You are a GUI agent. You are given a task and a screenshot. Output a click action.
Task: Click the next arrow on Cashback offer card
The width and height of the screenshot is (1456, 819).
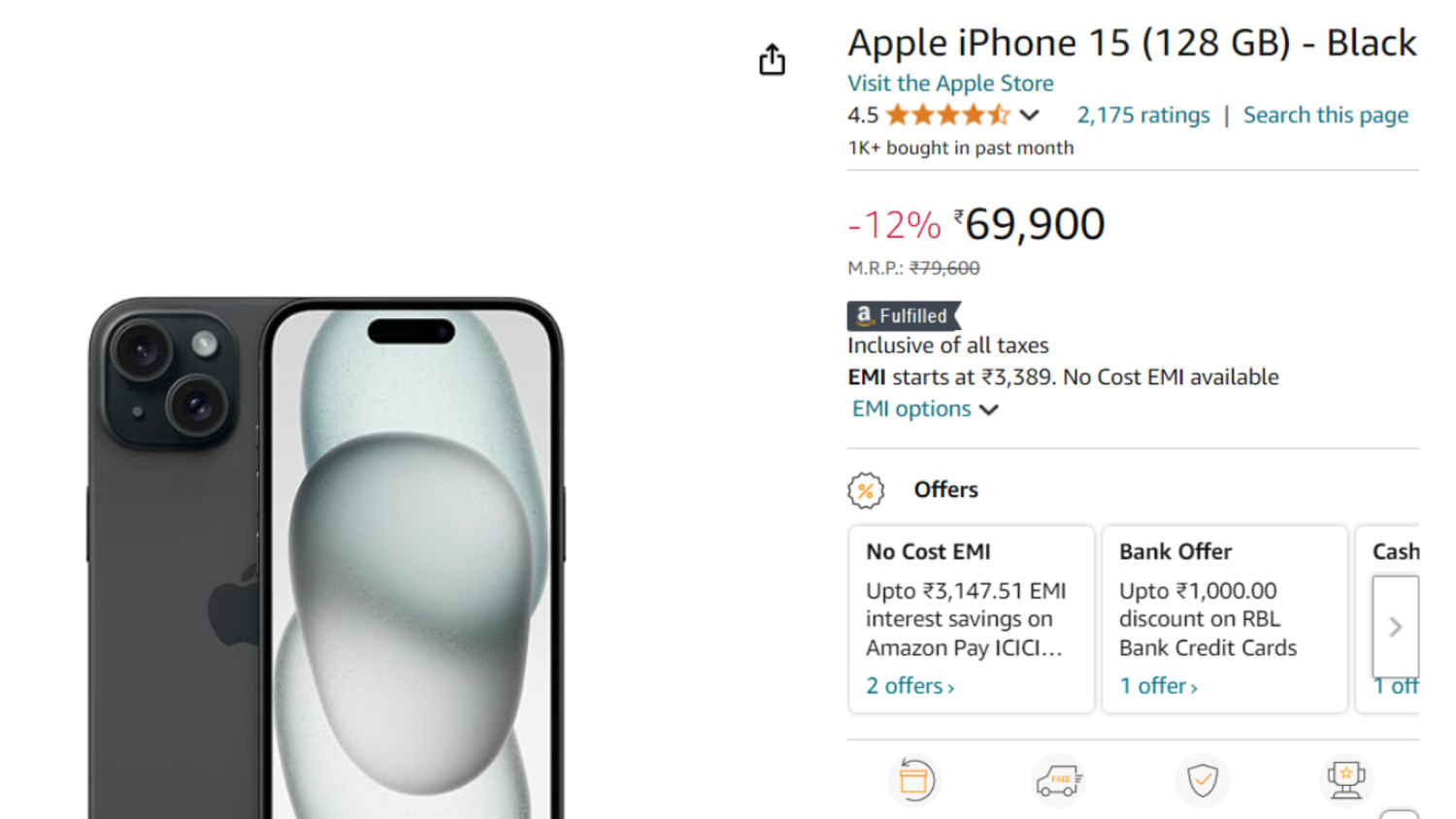[x=1396, y=626]
